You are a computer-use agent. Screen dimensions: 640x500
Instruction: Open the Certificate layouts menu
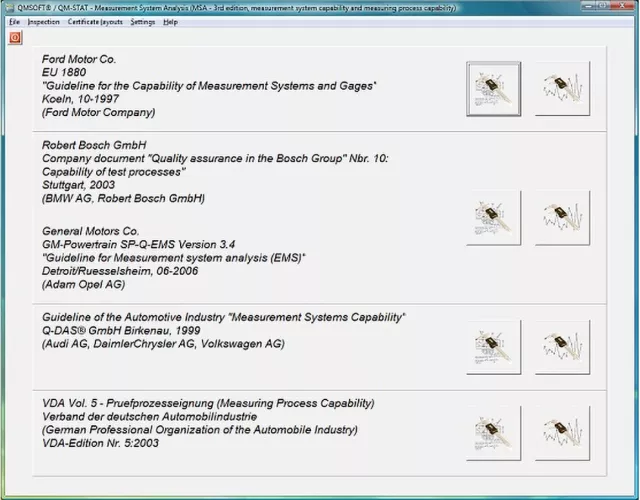pos(95,22)
